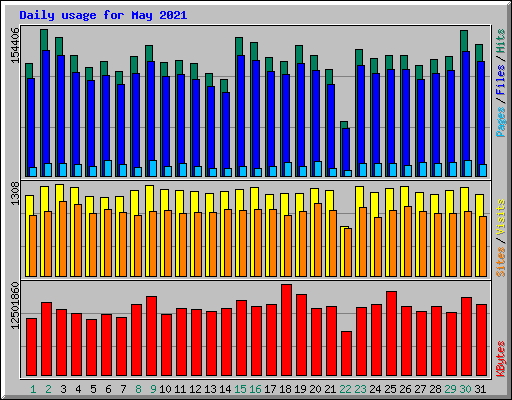Image resolution: width=512 pixels, height=400 pixels.
Task: Click day label 8 on x-axis
Action: 138,389
